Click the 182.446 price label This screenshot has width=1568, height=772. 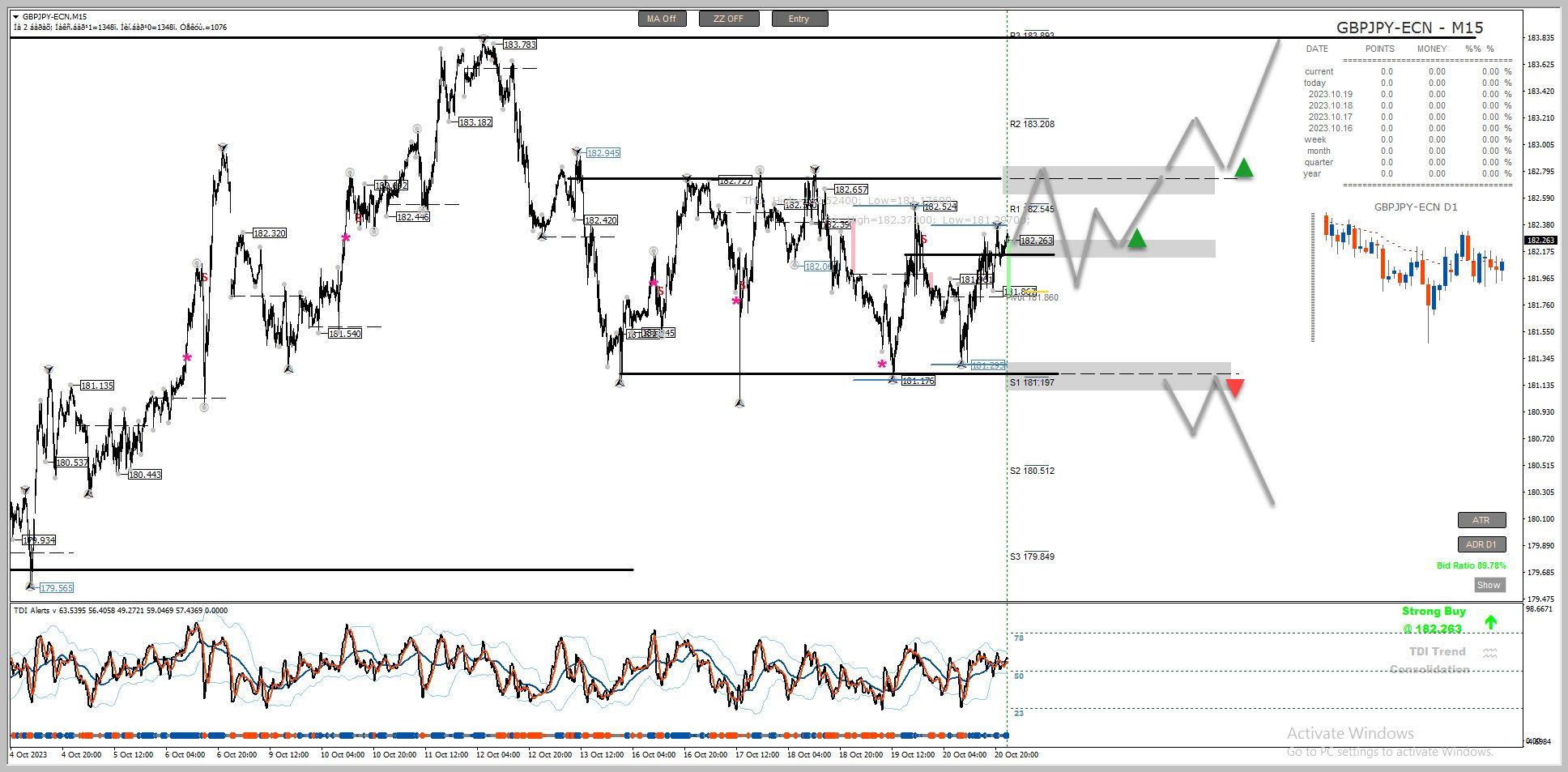pyautogui.click(x=412, y=217)
